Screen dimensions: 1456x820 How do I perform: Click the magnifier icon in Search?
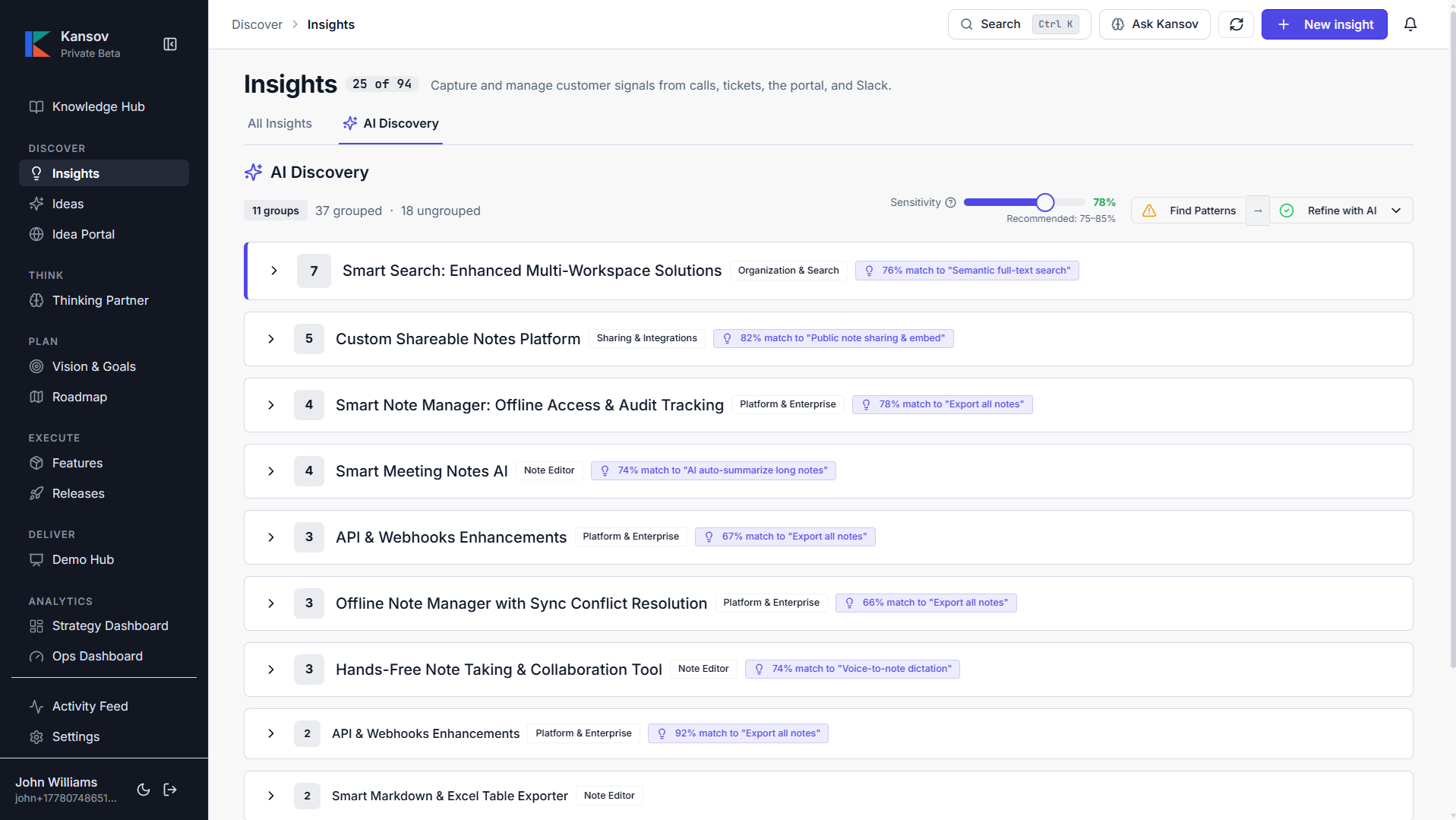[966, 24]
